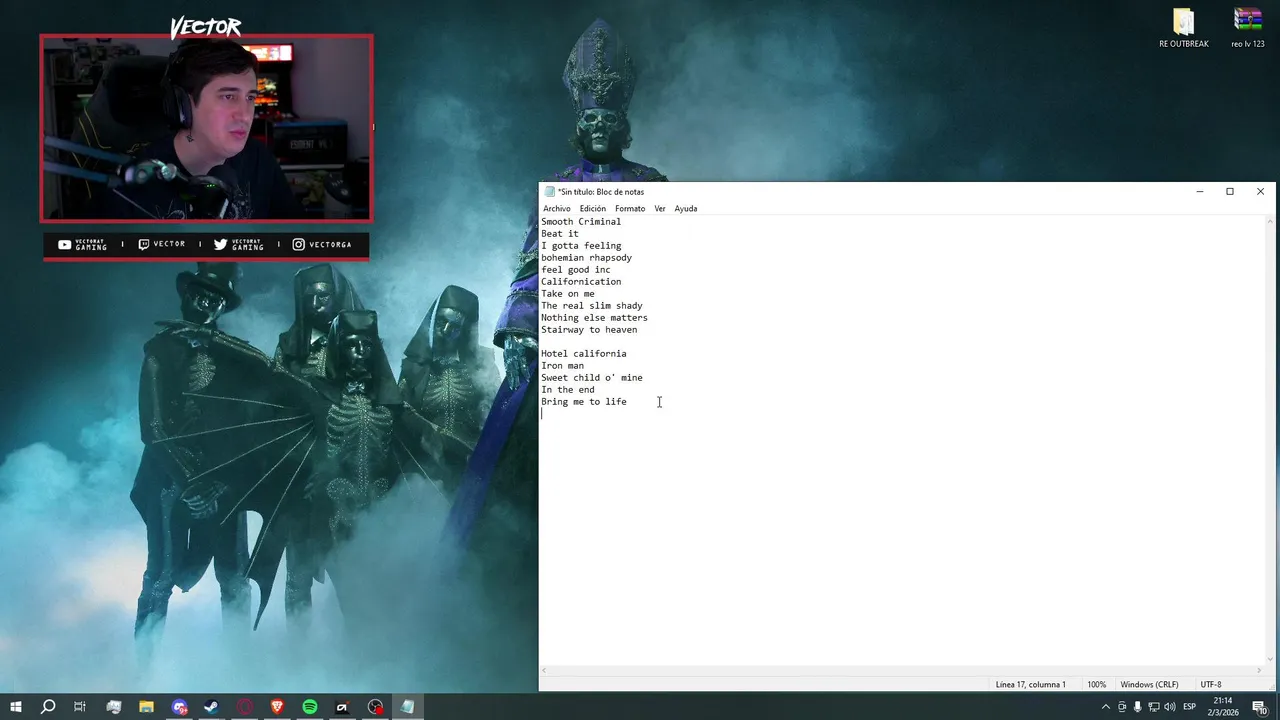
Task: Open the volume speaker tray icon
Action: pos(1169,707)
